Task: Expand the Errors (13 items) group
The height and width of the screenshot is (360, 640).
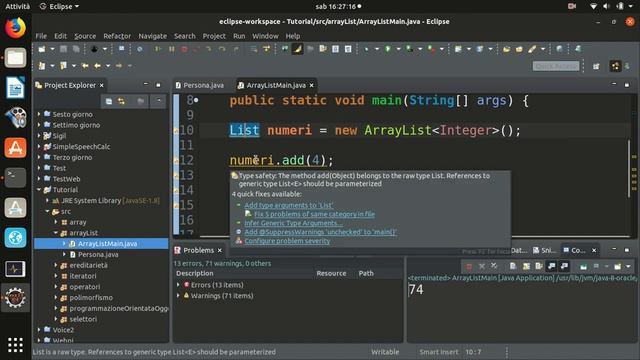Action: point(178,285)
